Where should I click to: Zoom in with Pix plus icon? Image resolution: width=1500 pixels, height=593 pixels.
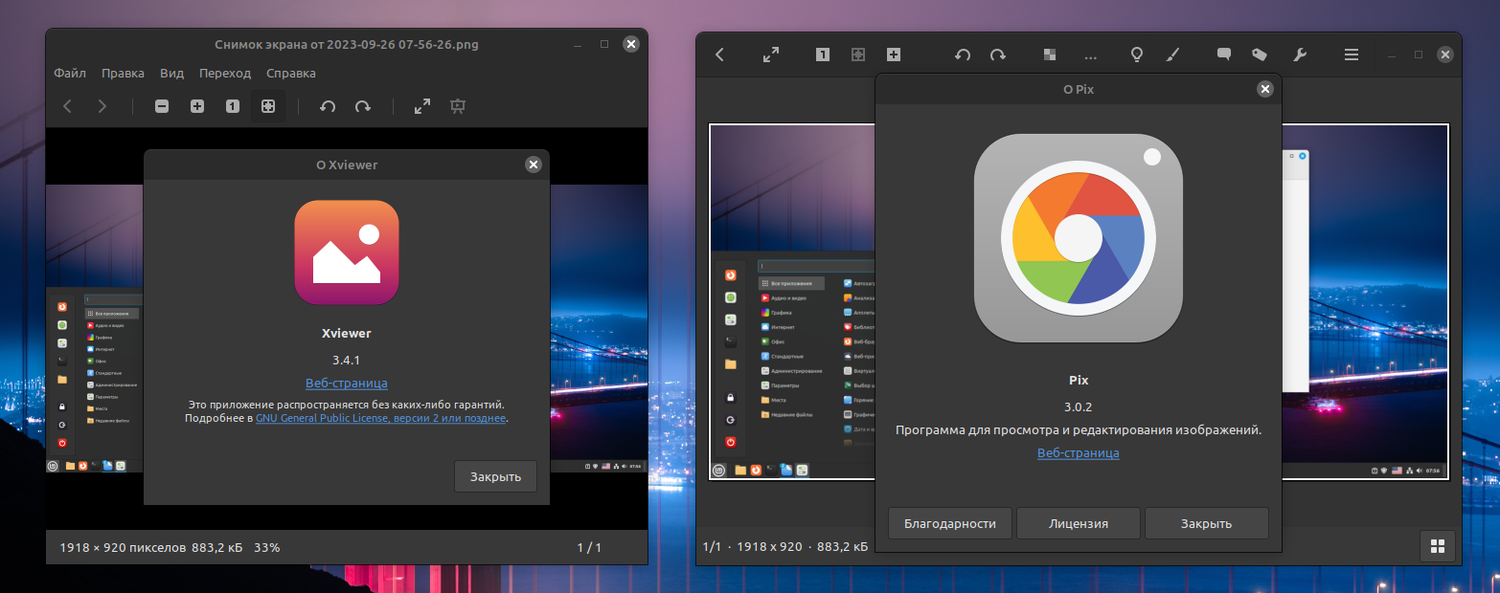coord(894,55)
